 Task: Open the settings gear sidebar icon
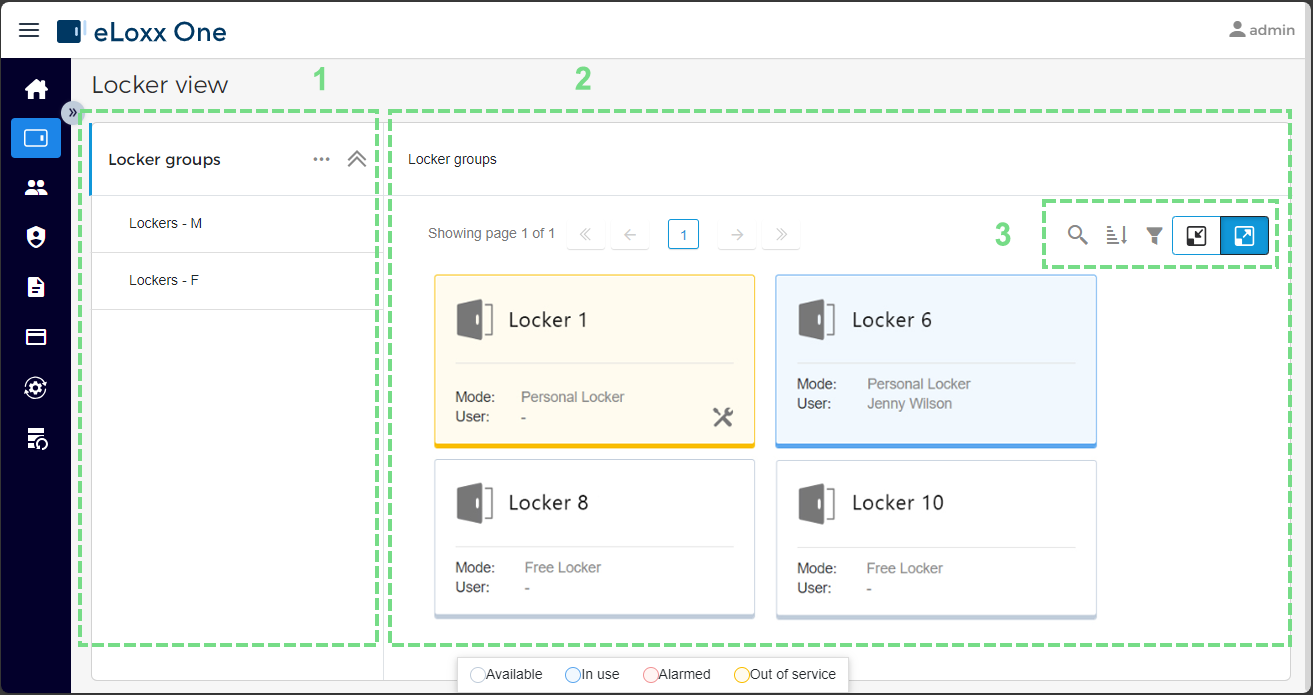tap(36, 387)
